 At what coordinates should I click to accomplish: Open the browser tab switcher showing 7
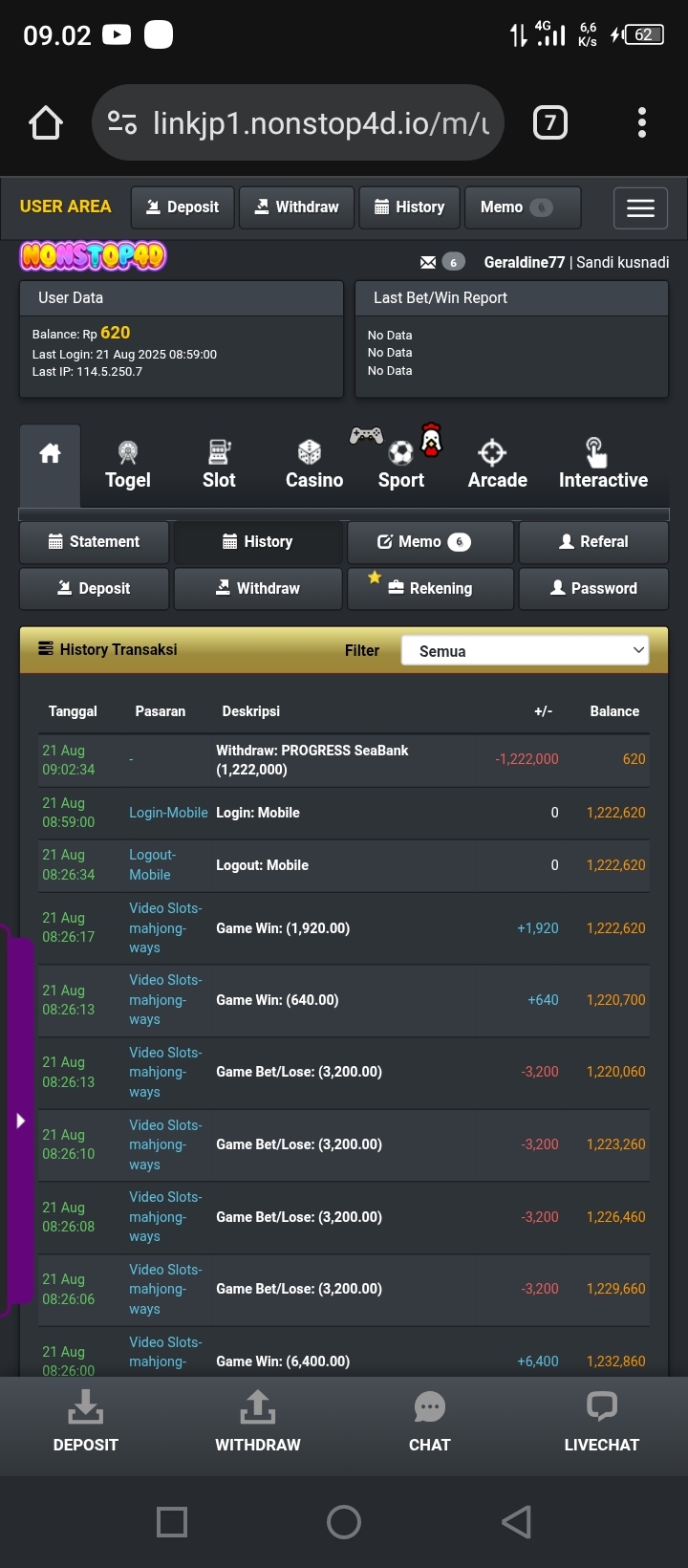click(x=549, y=122)
